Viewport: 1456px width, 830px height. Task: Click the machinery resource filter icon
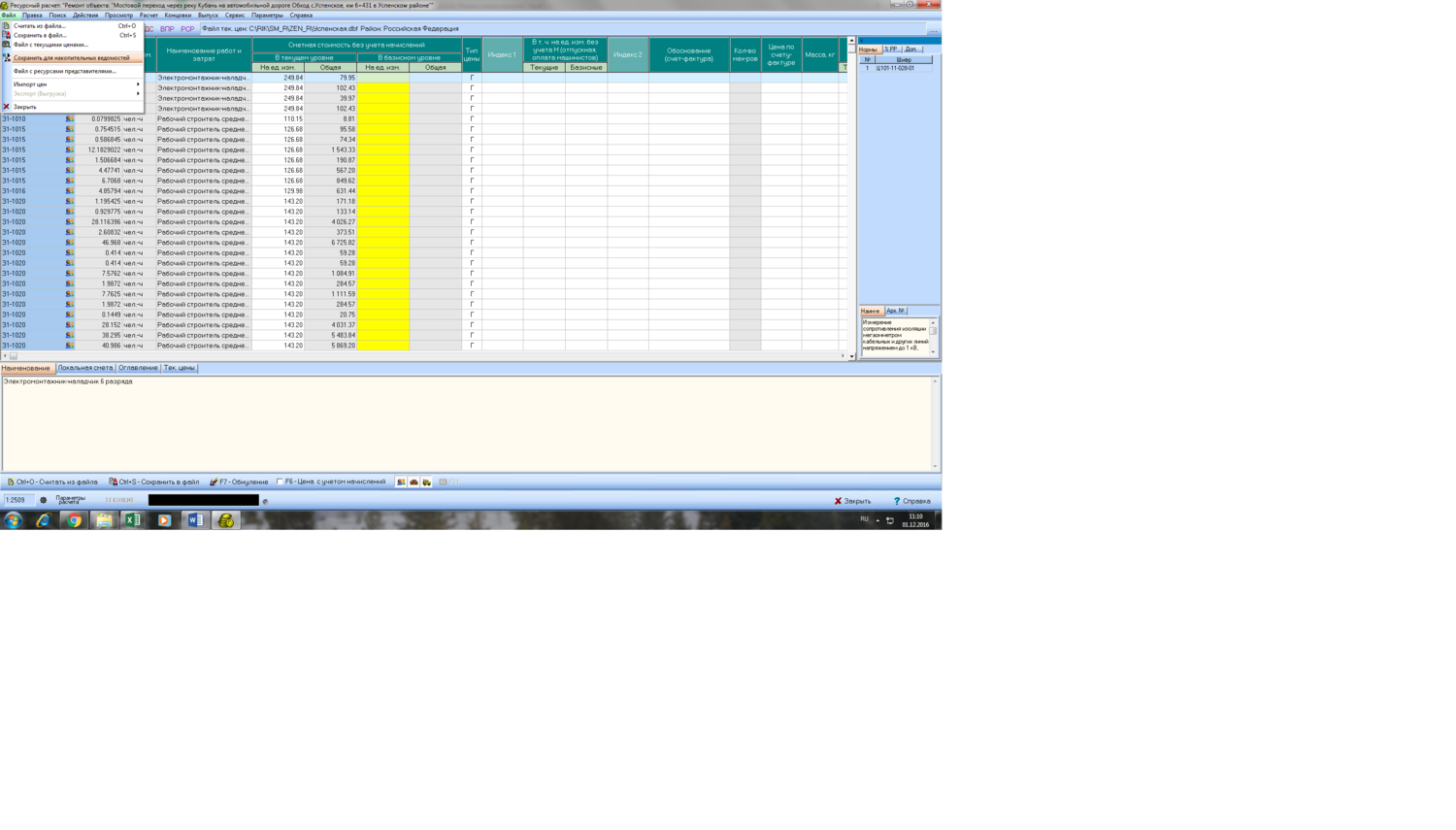click(426, 481)
